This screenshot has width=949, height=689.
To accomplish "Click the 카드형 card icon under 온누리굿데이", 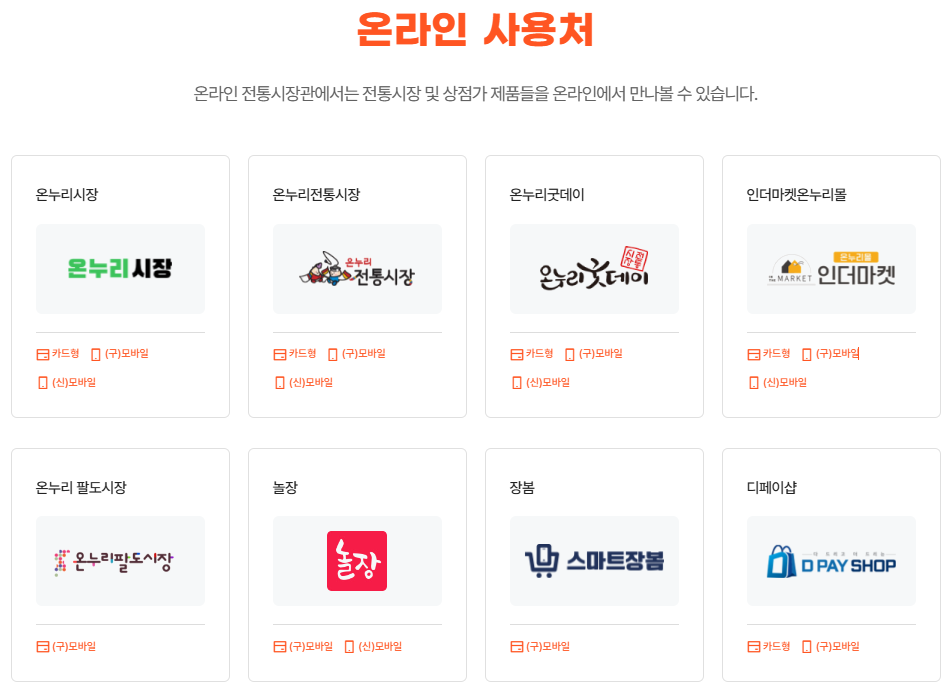I will (x=517, y=355).
